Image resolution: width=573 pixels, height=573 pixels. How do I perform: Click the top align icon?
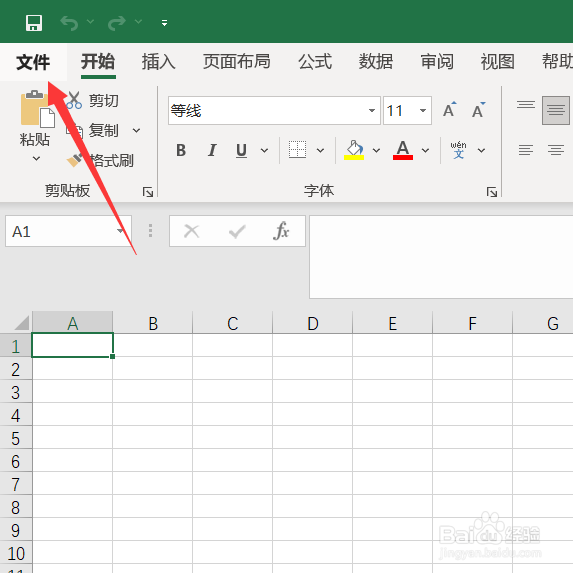tap(525, 105)
